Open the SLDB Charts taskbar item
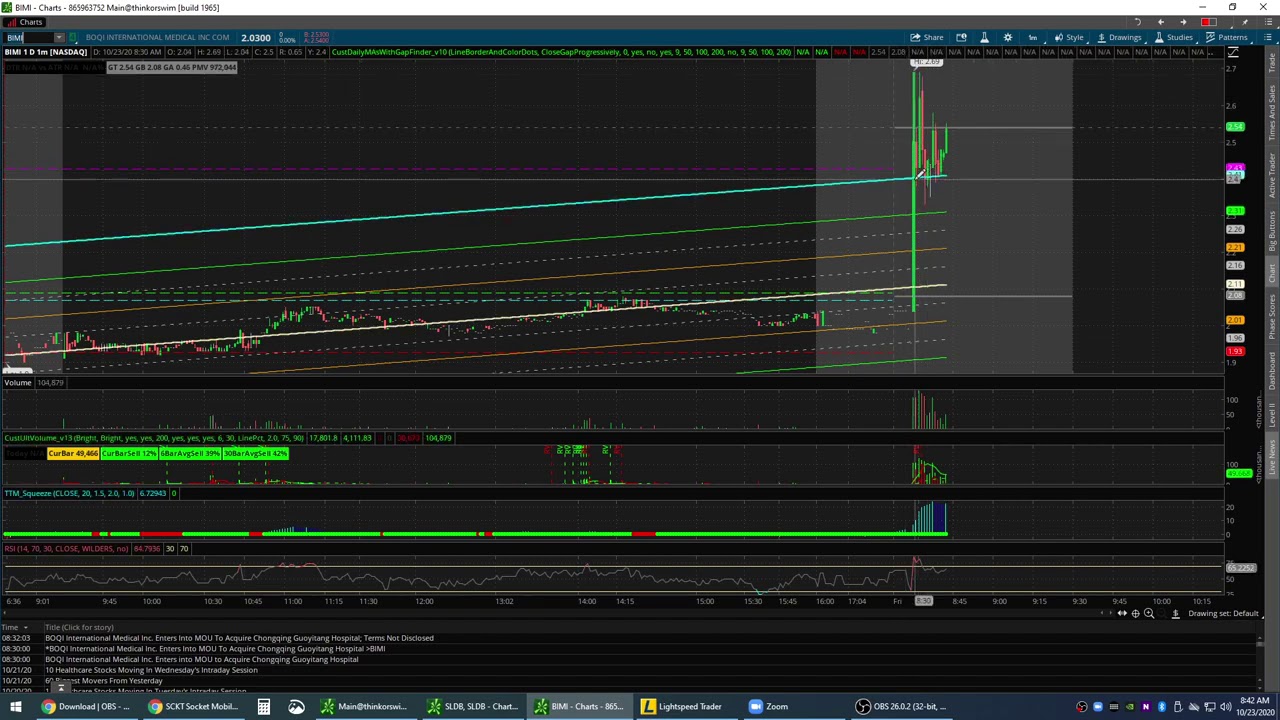 point(471,706)
